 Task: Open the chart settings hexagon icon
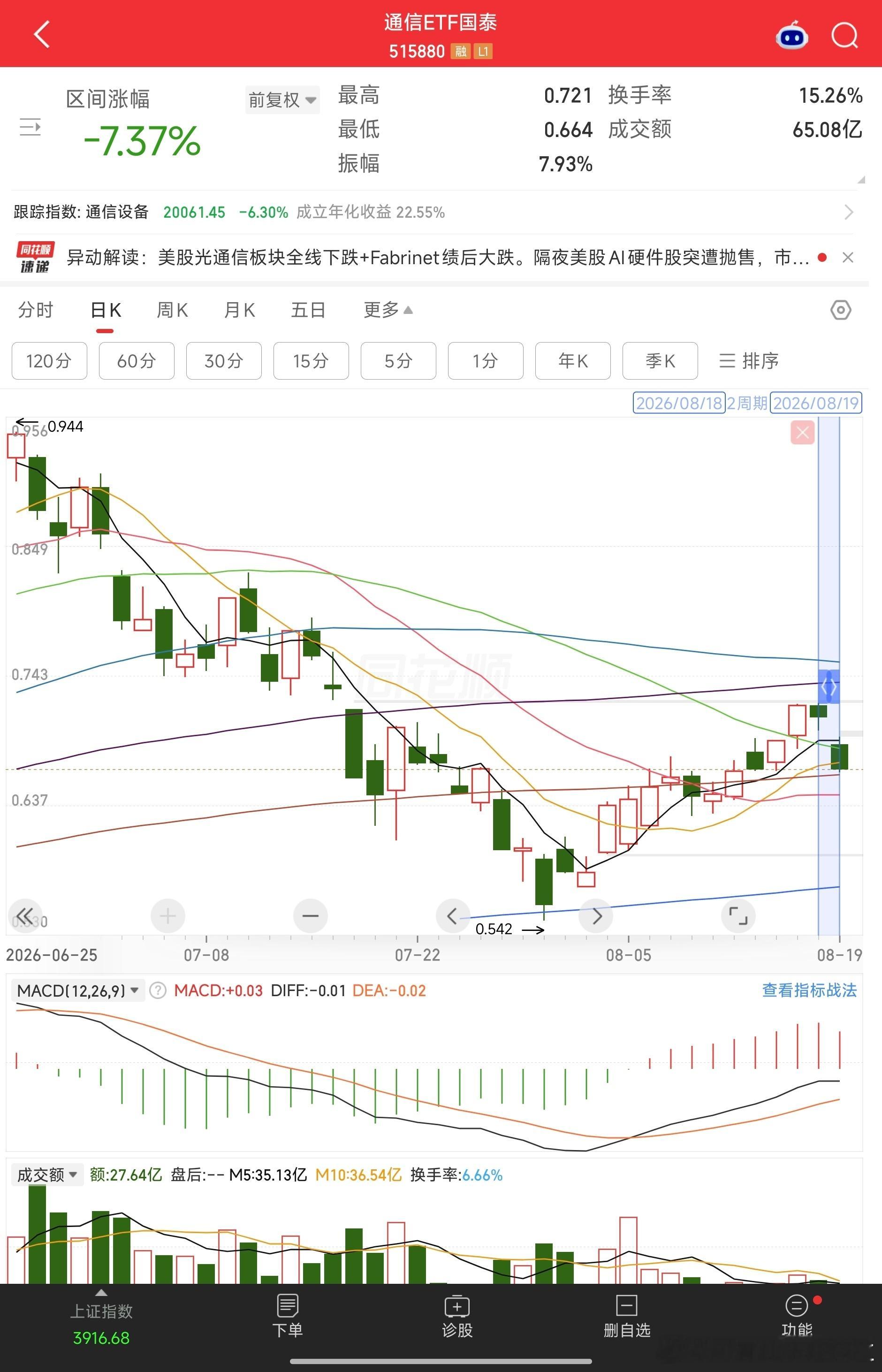[x=840, y=311]
